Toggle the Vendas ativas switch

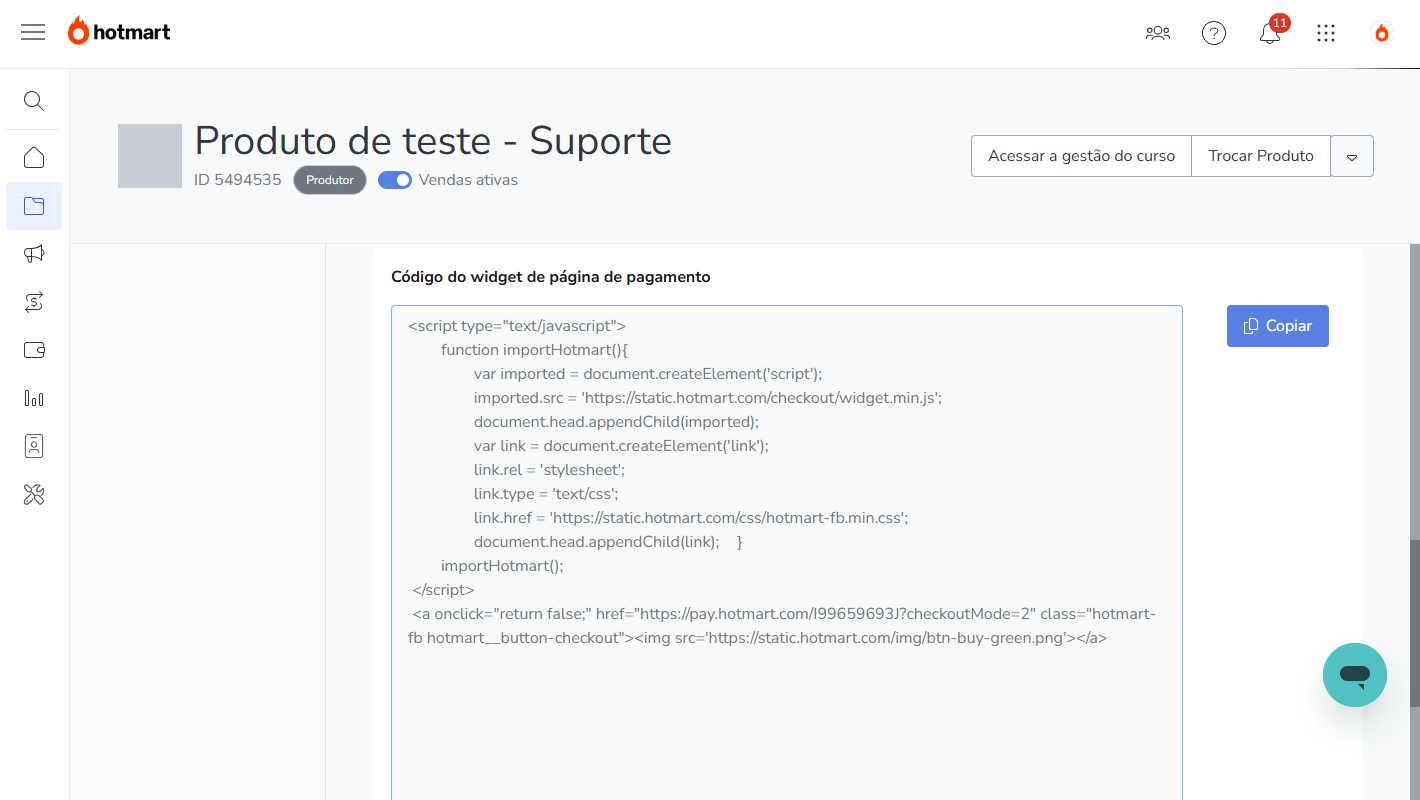[x=395, y=180]
